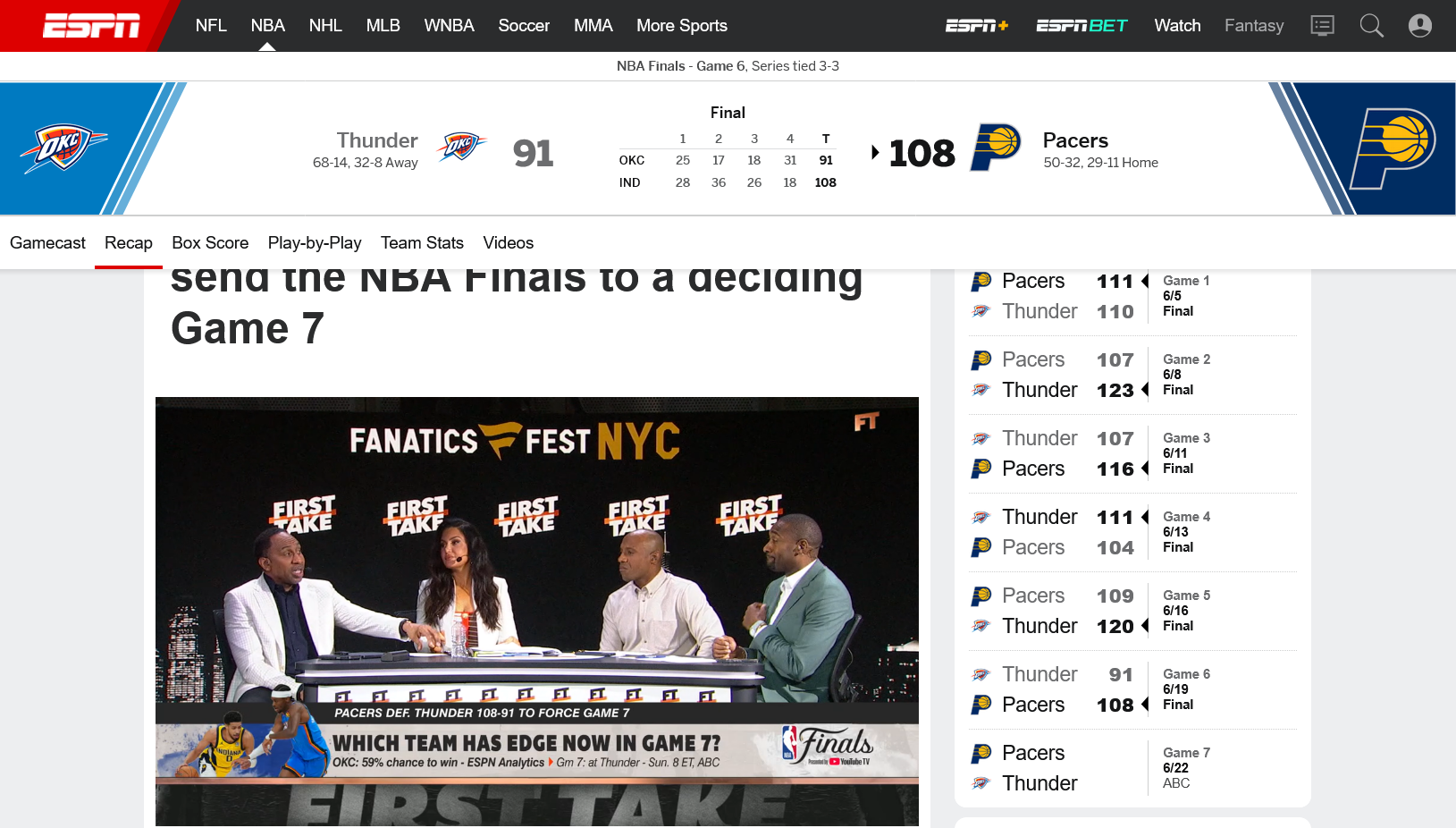Open the user profile icon
1456x828 pixels.
(1420, 26)
